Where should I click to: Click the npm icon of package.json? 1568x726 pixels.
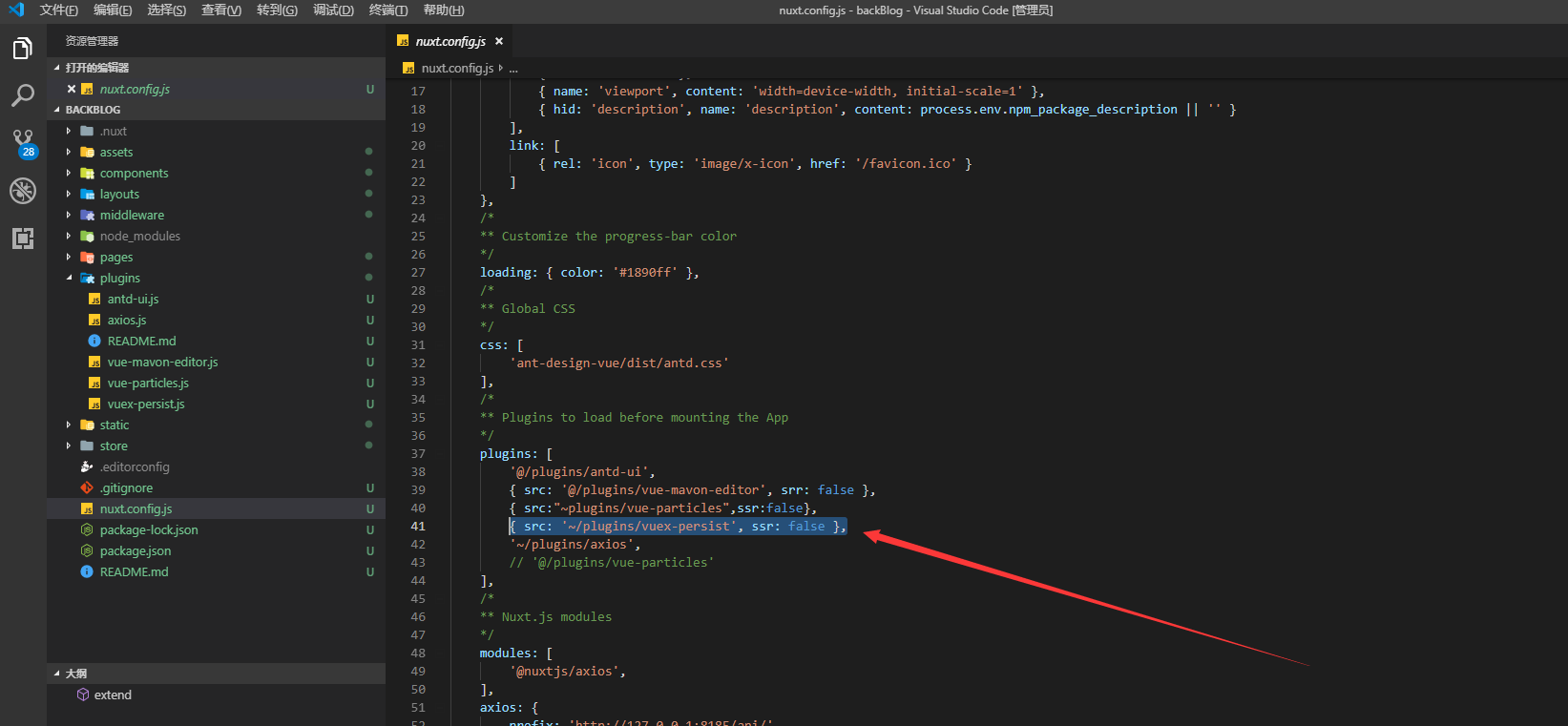pyautogui.click(x=87, y=551)
